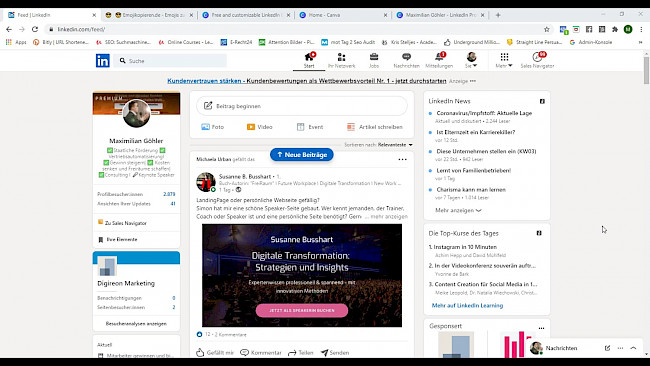Expand the Mehr apps grid menu
Screen dimensions: 650x366
[504, 61]
